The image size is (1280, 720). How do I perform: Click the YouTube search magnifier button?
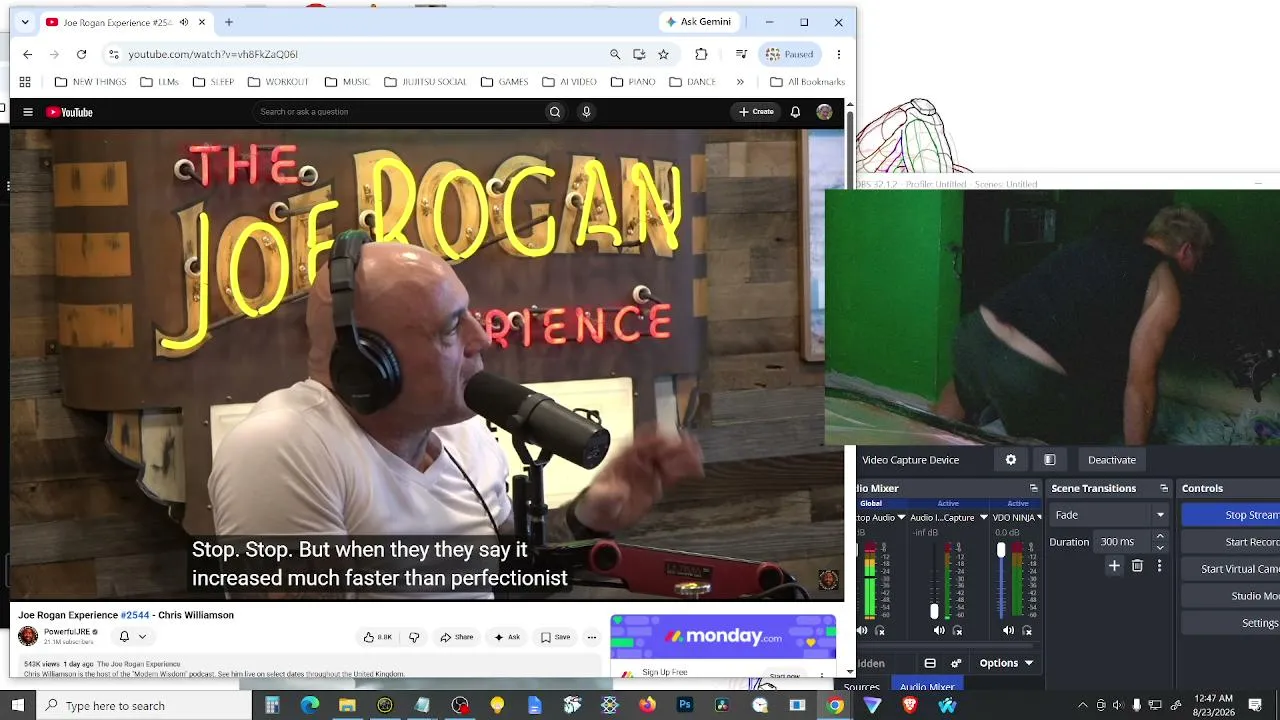pyautogui.click(x=555, y=112)
